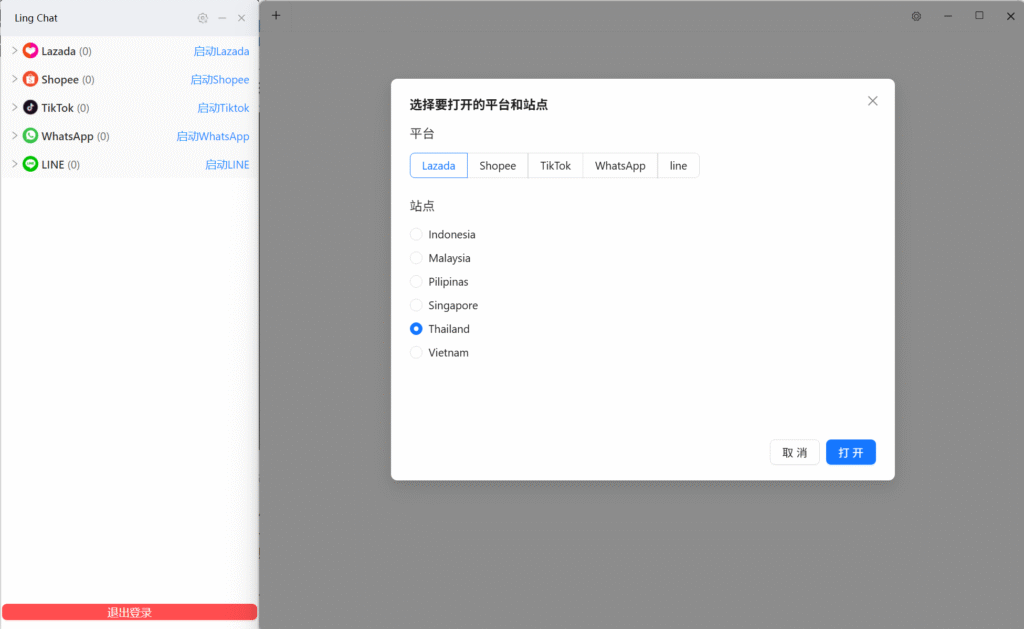Click the TikTok logo icon

pyautogui.click(x=30, y=107)
